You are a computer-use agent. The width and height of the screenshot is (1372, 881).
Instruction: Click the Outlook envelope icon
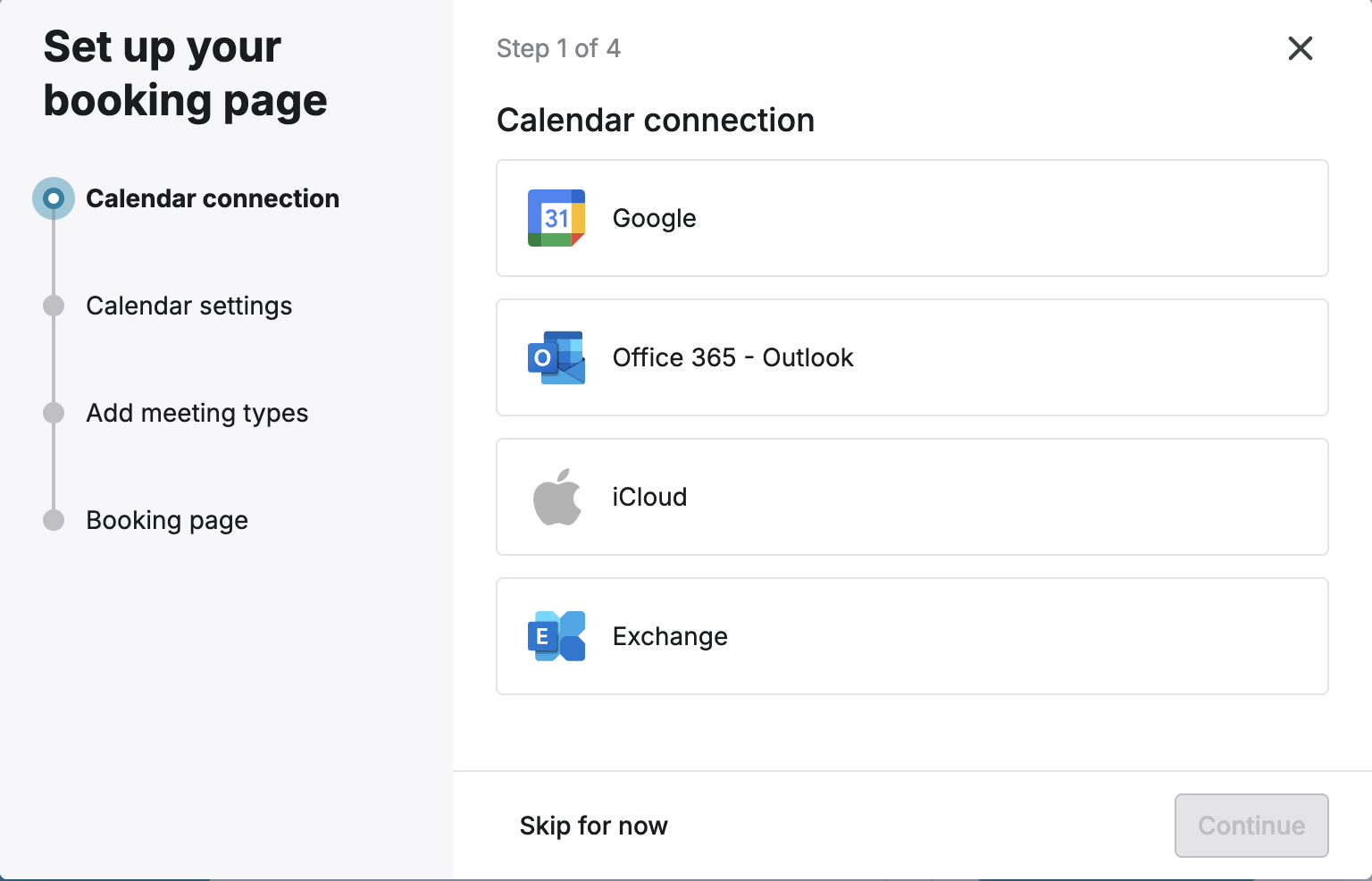point(556,357)
